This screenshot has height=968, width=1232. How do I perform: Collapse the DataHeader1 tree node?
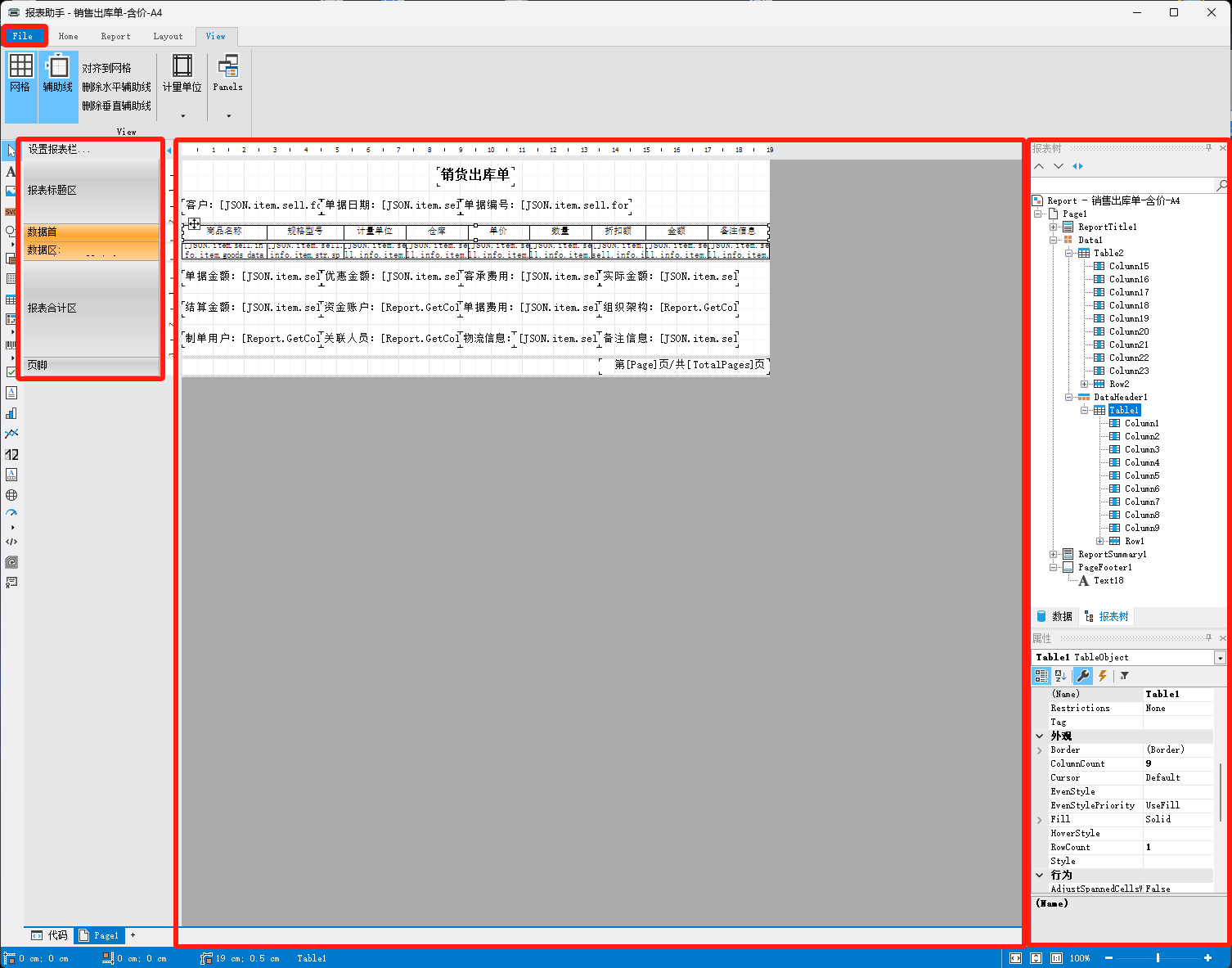[1069, 397]
